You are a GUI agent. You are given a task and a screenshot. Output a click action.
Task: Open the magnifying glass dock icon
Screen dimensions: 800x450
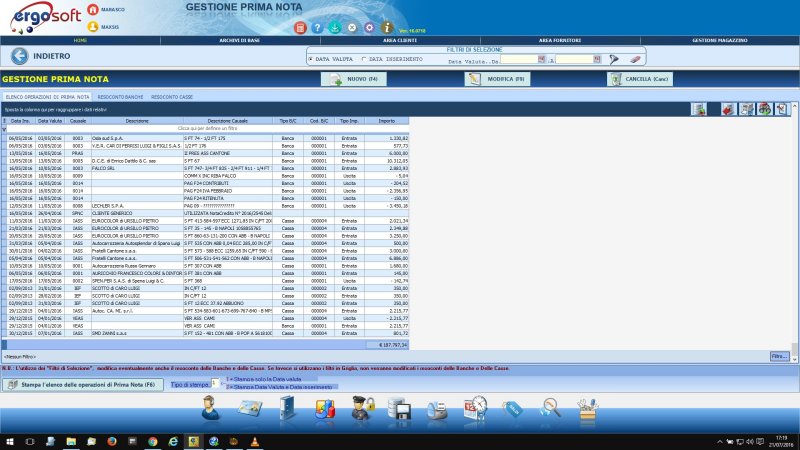550,408
